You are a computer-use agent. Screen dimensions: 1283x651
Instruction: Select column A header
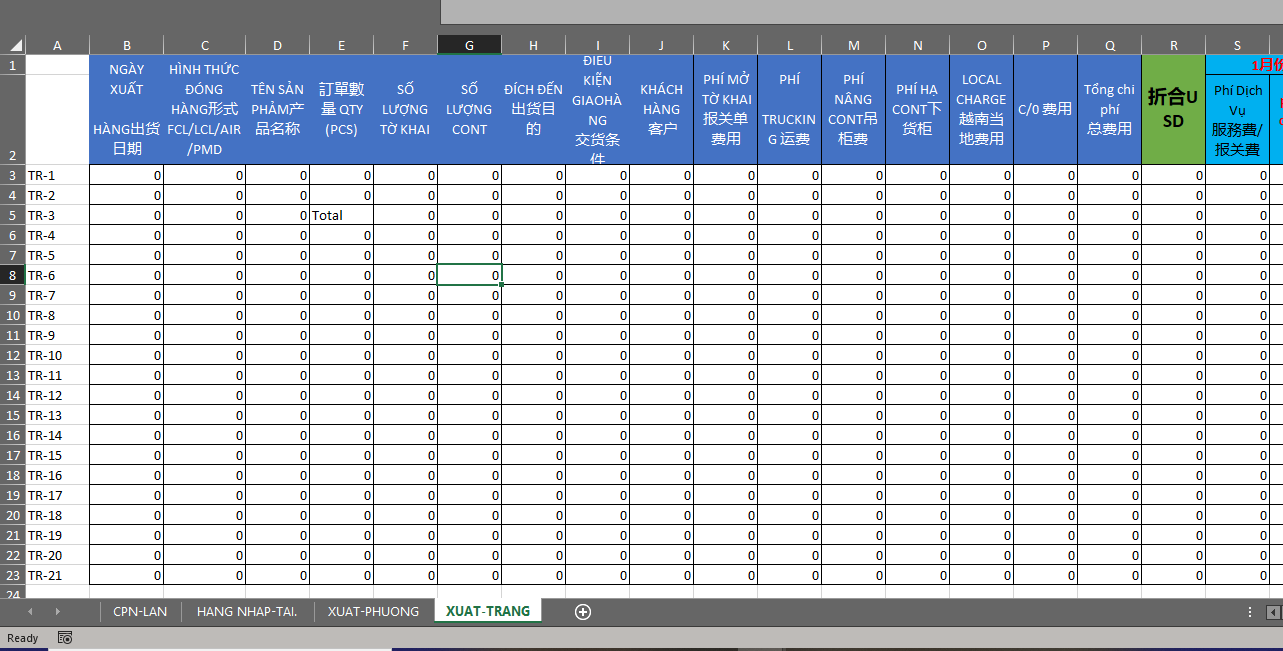point(57,45)
